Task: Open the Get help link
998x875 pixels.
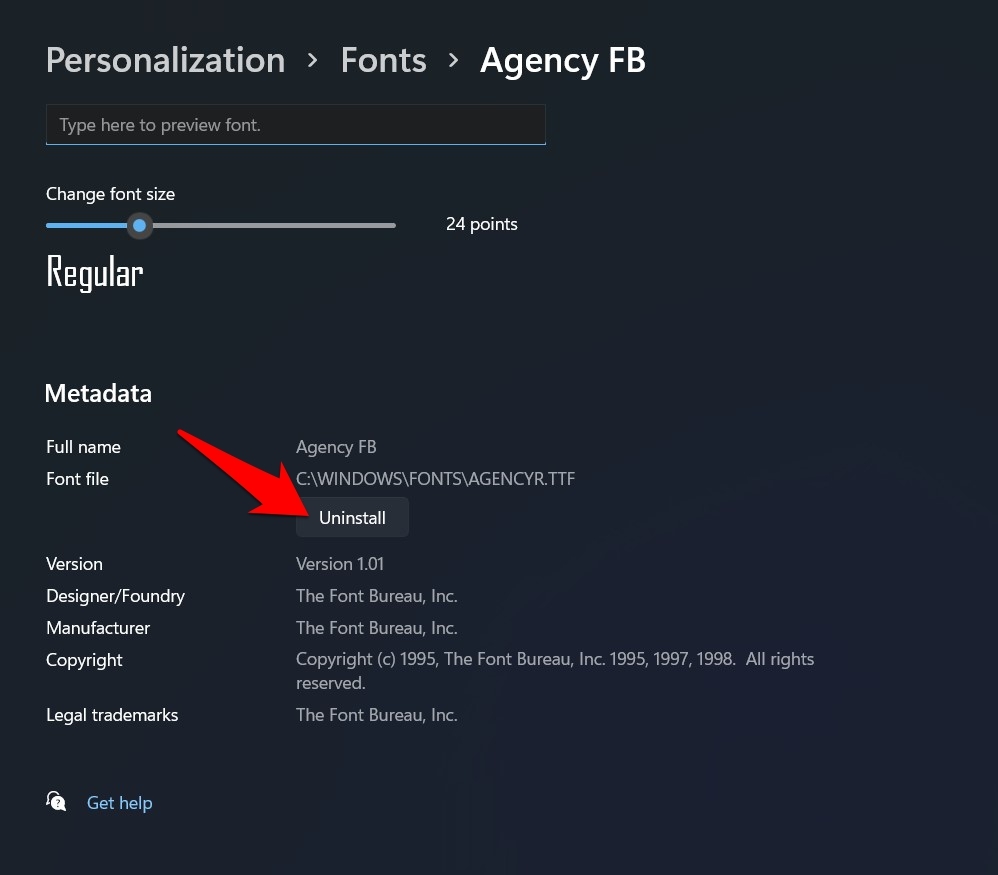Action: [119, 803]
